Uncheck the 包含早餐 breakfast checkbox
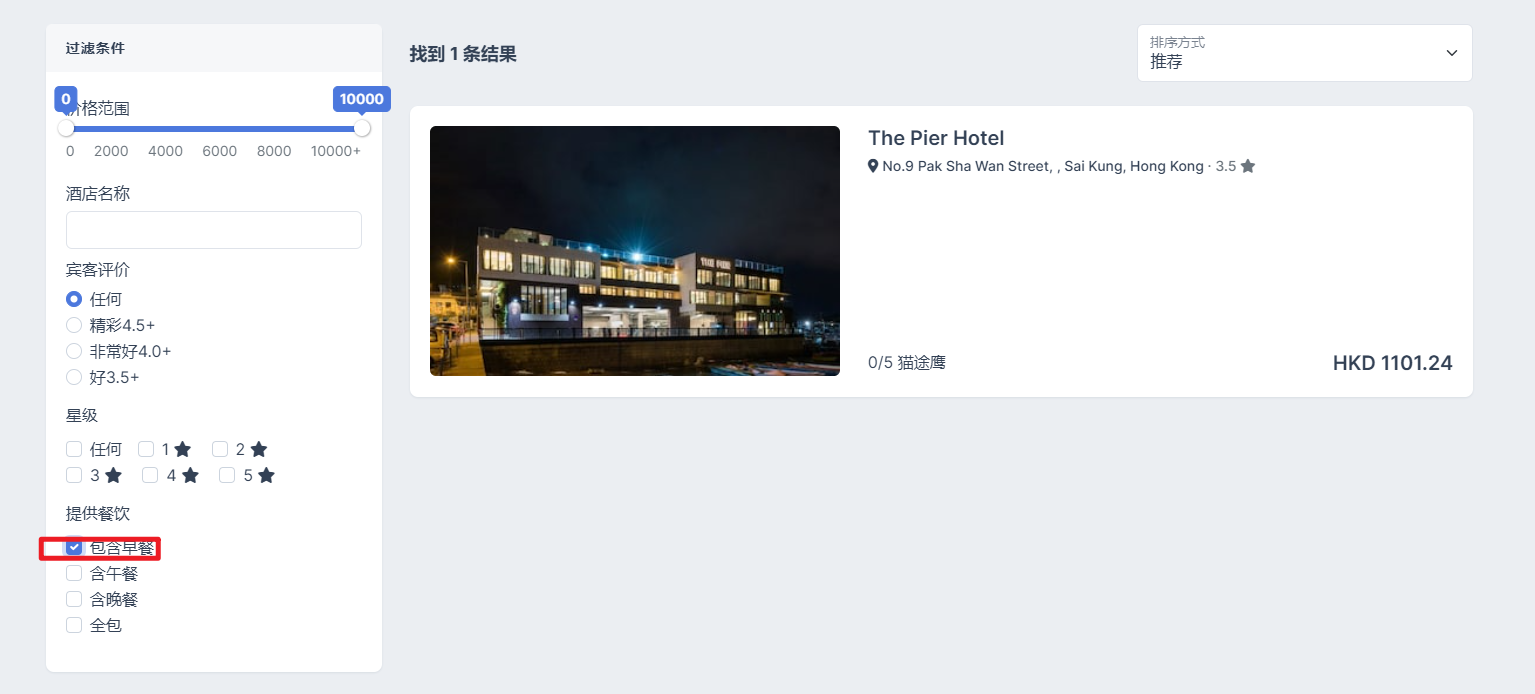Screen dimensions: 1535x694 pos(74,547)
